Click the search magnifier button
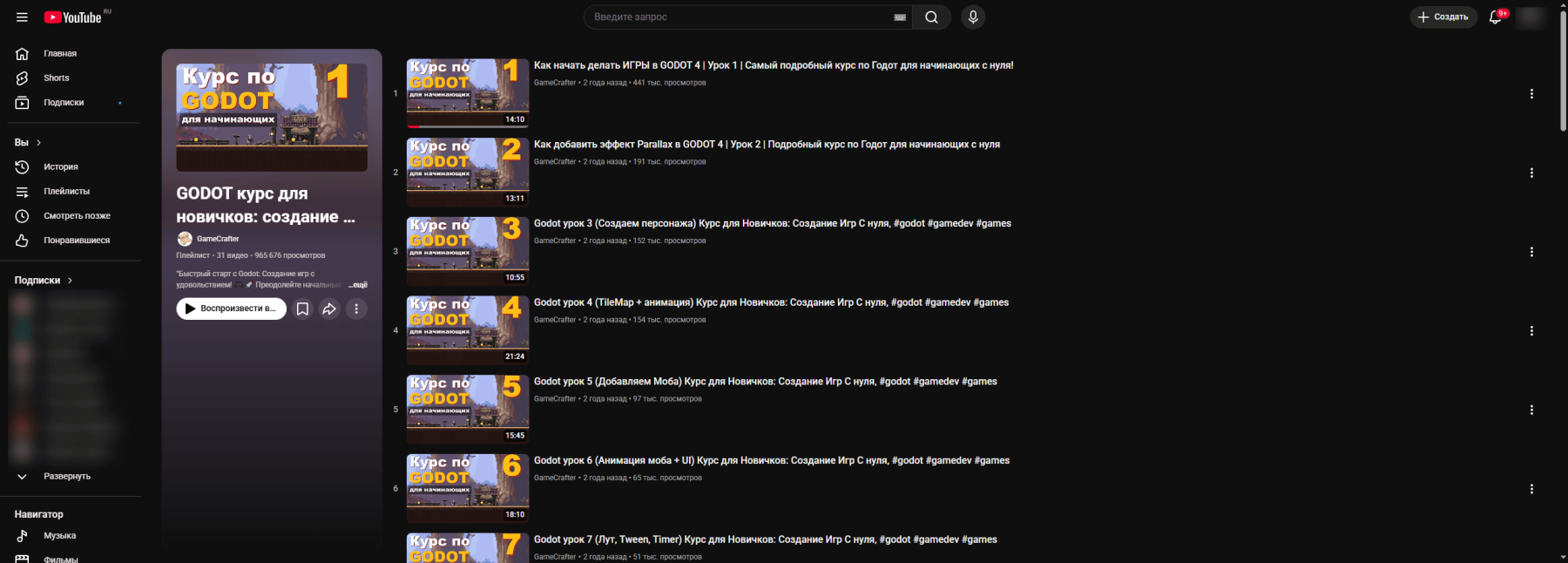 tap(931, 17)
